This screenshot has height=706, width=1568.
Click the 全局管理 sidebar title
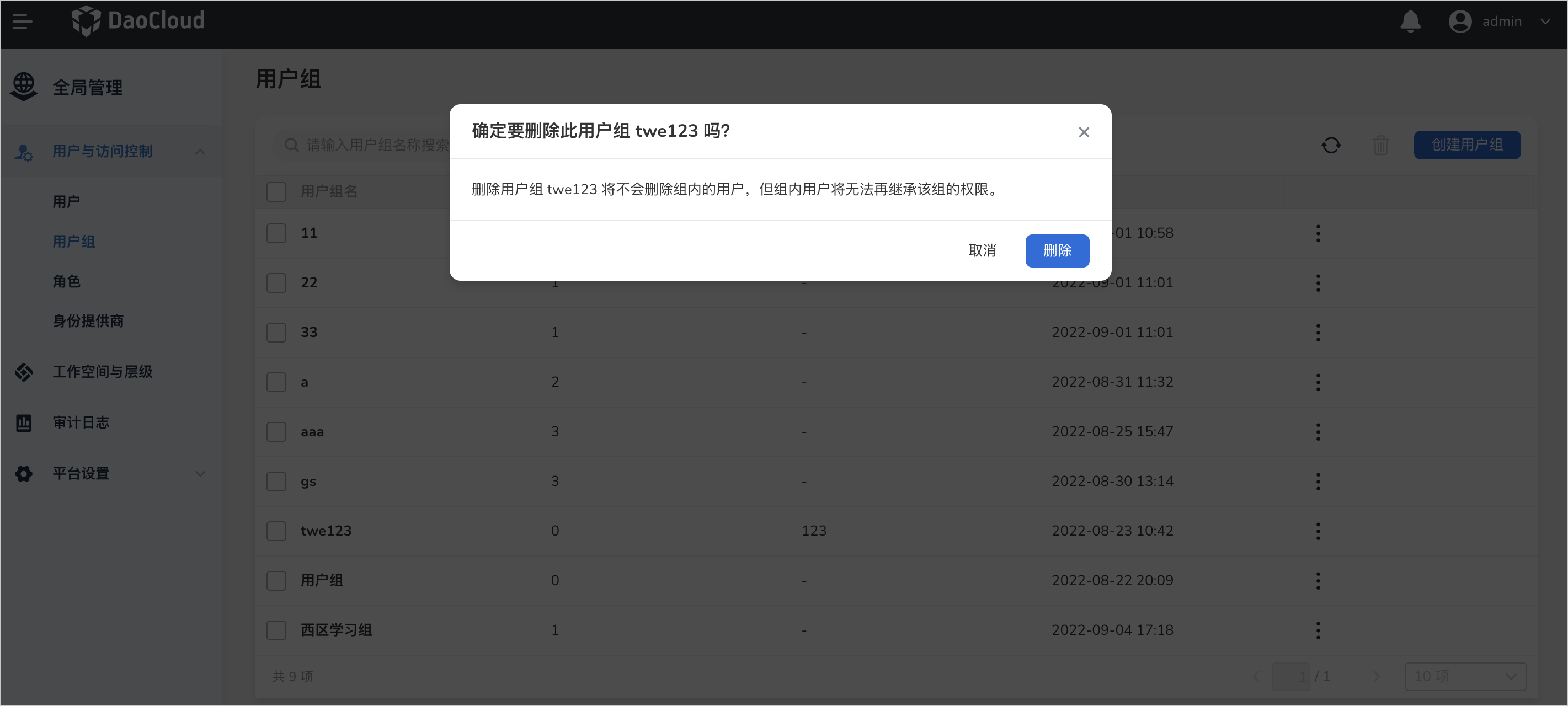tap(88, 87)
